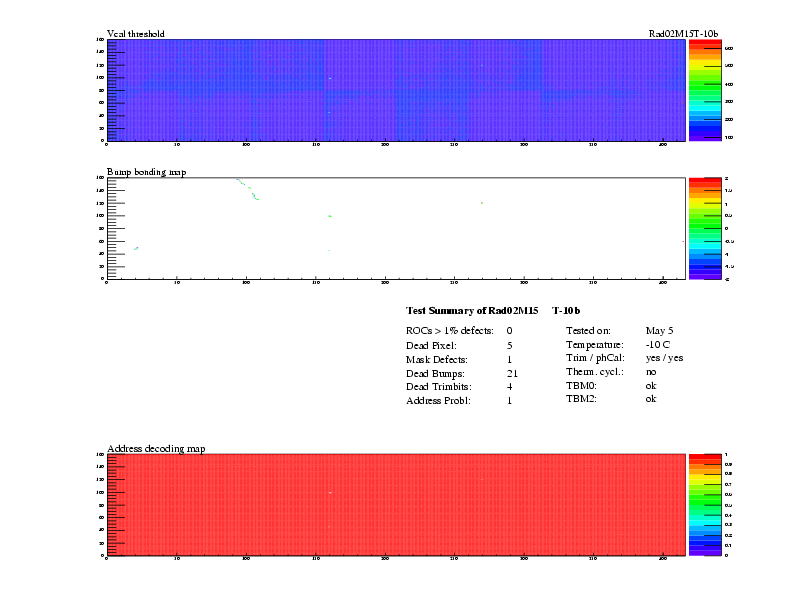The height and width of the screenshot is (612, 792).
Task: Click the Address Probl label
Action: click(438, 401)
